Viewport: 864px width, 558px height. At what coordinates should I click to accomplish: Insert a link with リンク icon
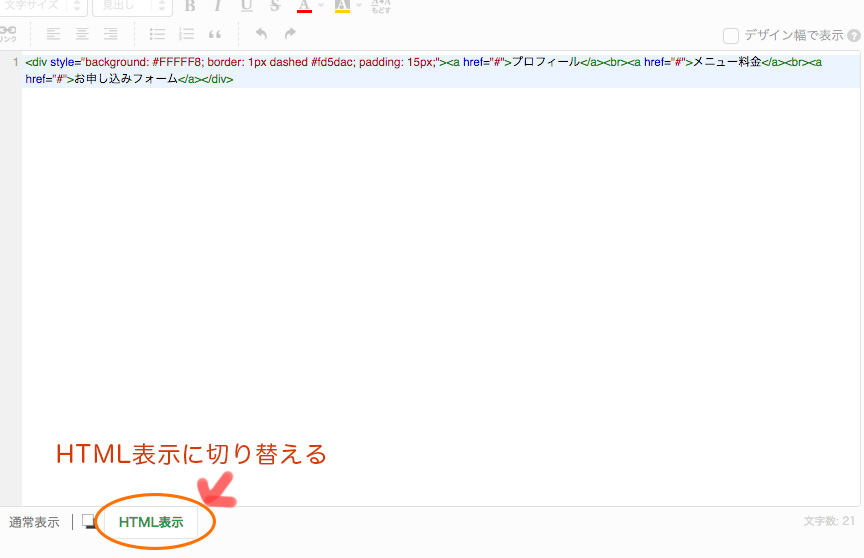pyautogui.click(x=8, y=34)
